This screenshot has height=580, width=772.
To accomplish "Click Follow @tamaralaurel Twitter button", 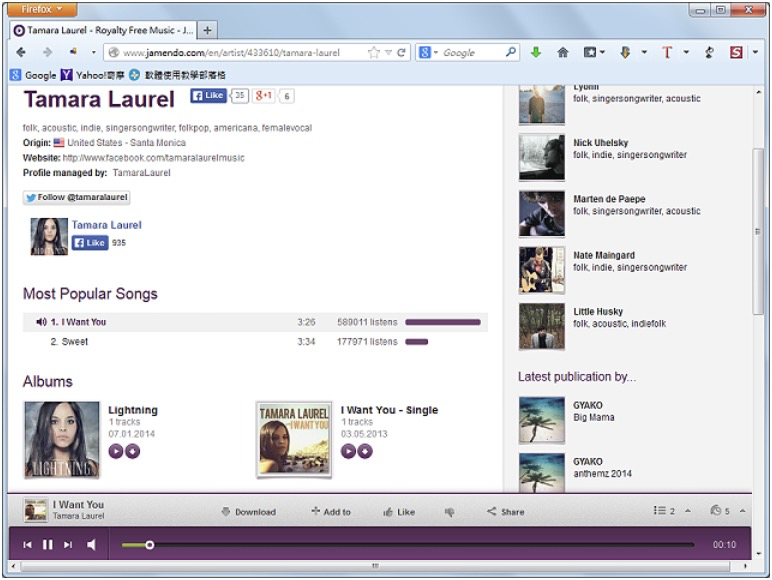I will click(x=76, y=197).
